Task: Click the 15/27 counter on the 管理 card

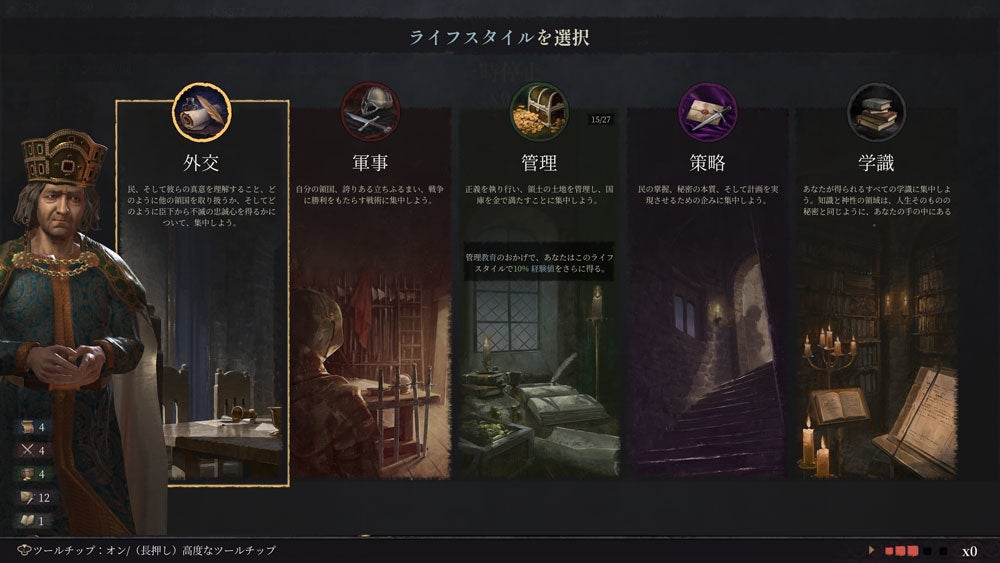Action: [x=600, y=119]
